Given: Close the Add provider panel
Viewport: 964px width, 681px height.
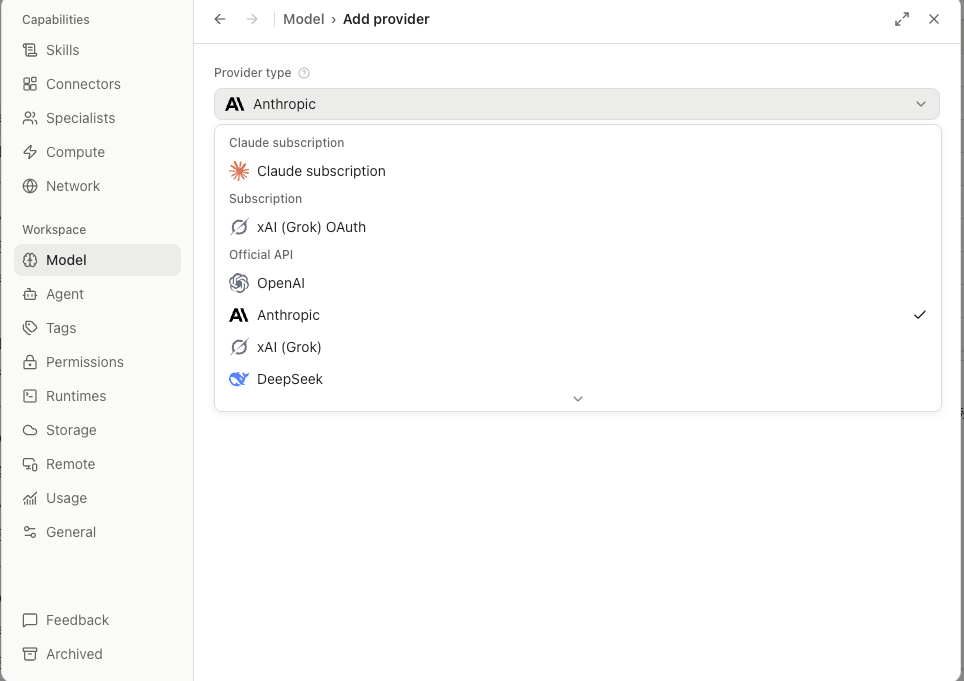Looking at the screenshot, I should click(934, 19).
